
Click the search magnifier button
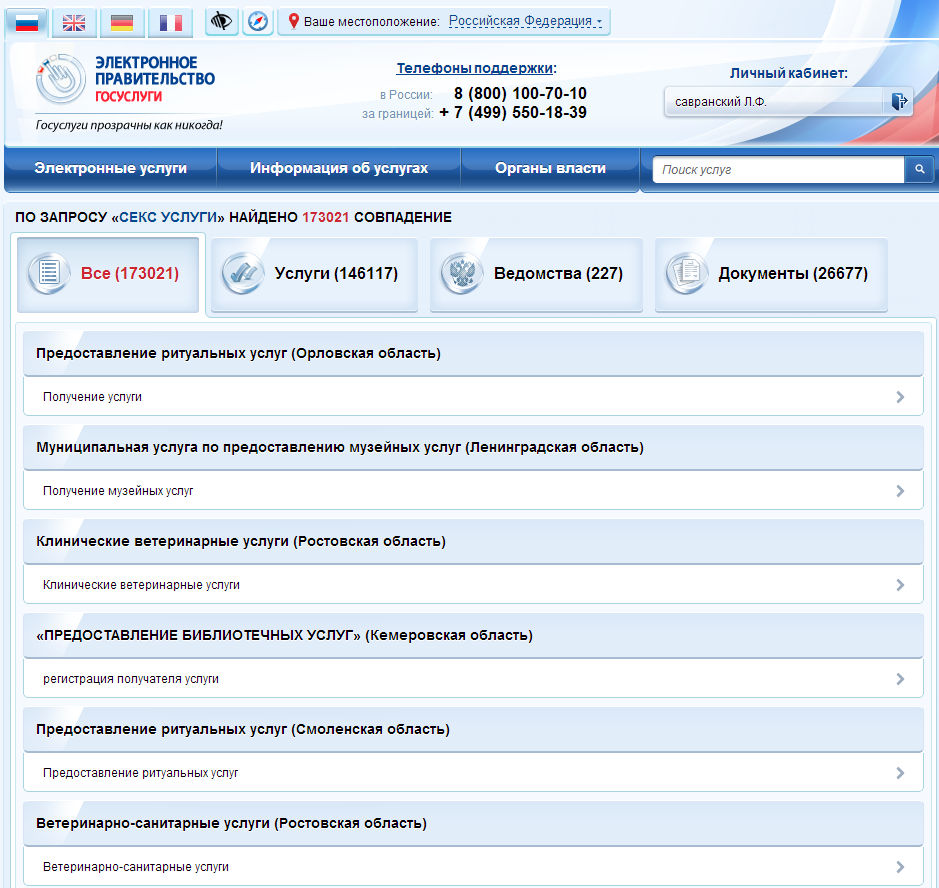[919, 169]
